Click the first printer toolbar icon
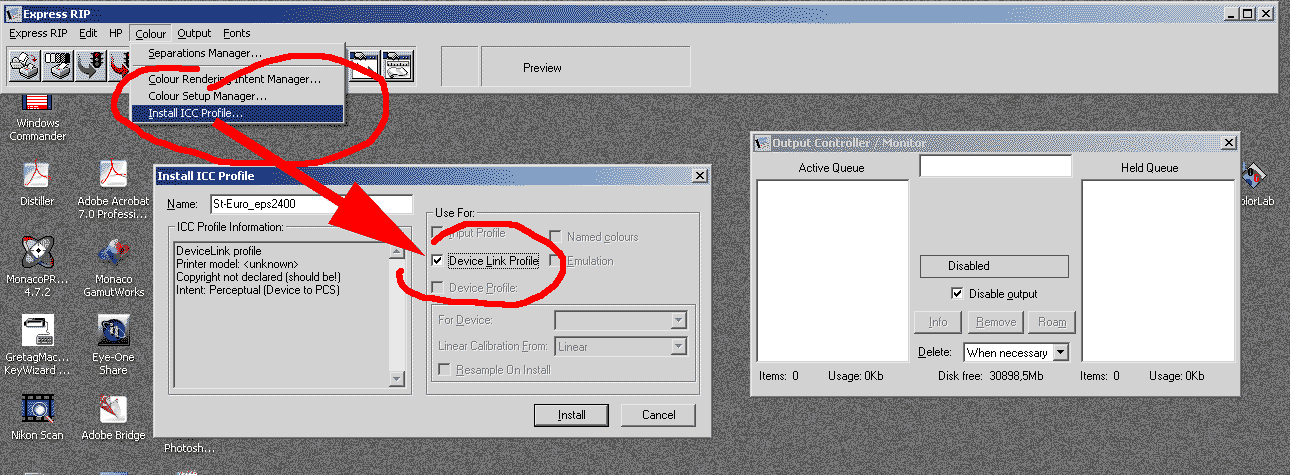Viewport: 1290px width, 475px height. (24, 66)
